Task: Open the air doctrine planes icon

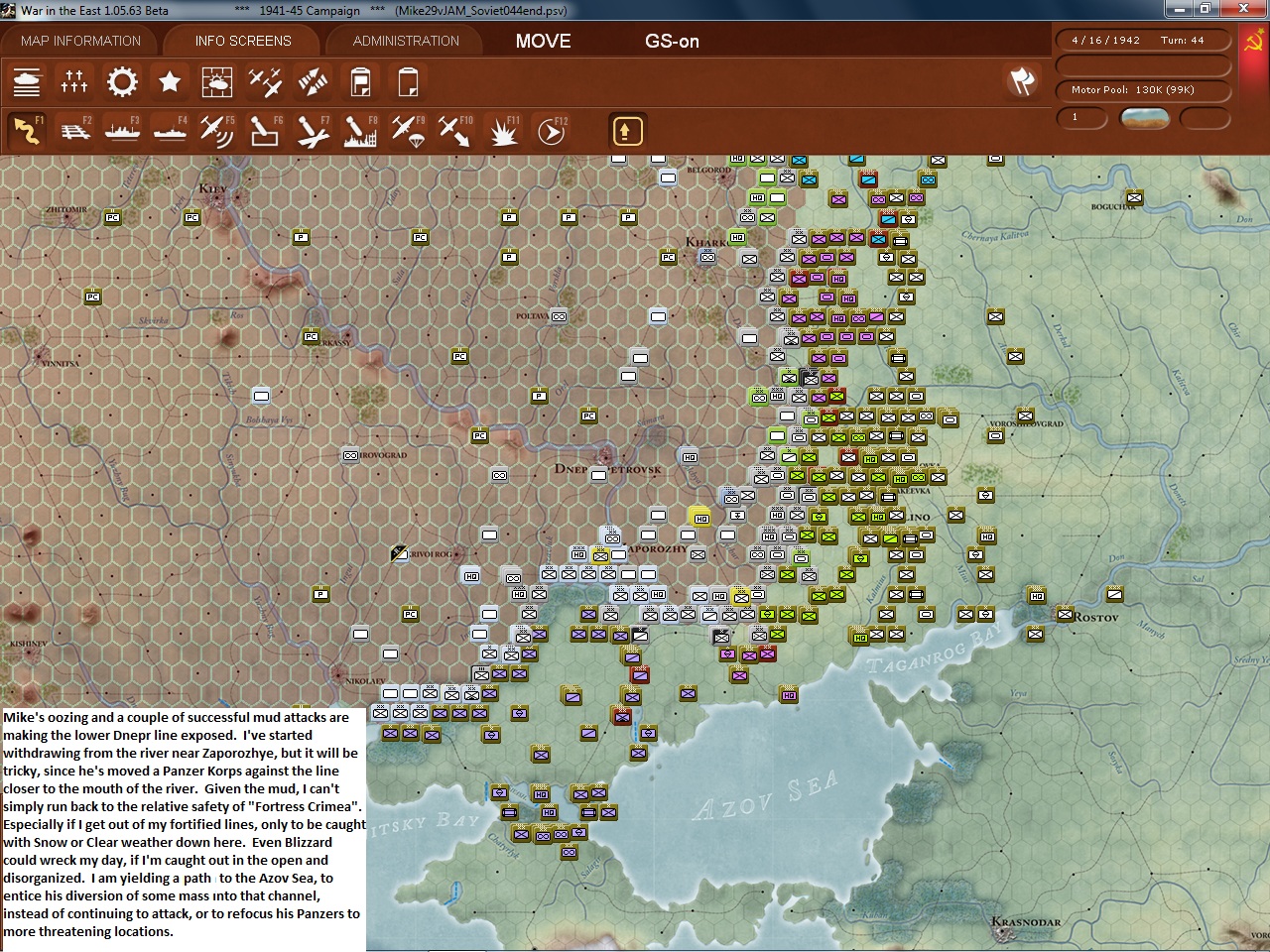Action: click(x=265, y=82)
